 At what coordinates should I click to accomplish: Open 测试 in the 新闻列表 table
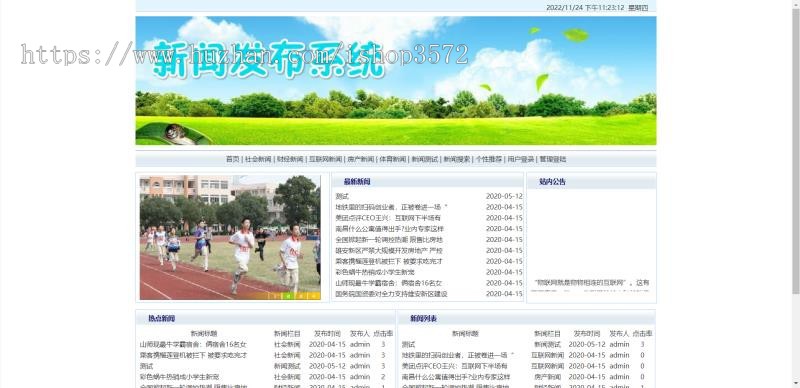click(x=408, y=345)
